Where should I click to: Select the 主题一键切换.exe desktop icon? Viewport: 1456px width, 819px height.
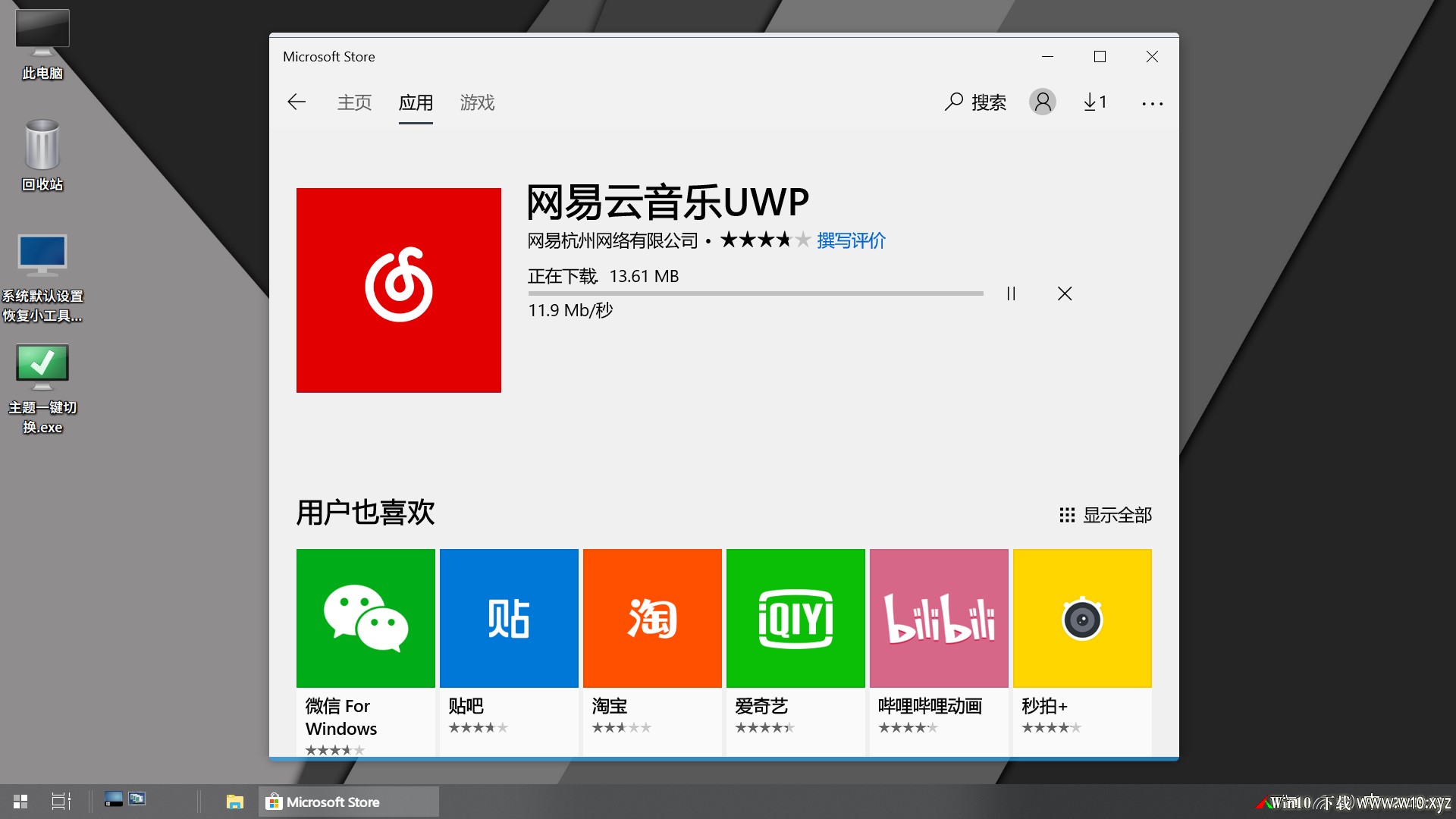tap(42, 389)
